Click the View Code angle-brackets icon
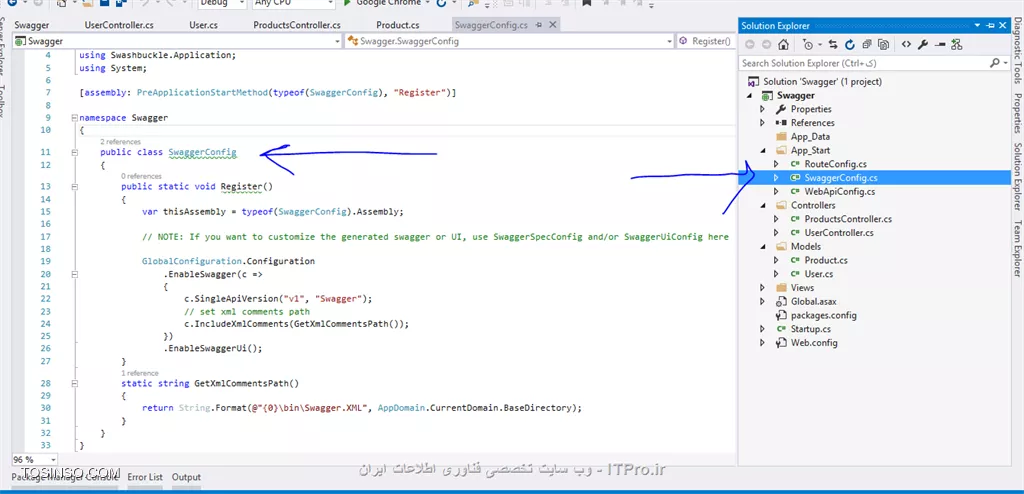The image size is (1024, 494). tap(906, 44)
